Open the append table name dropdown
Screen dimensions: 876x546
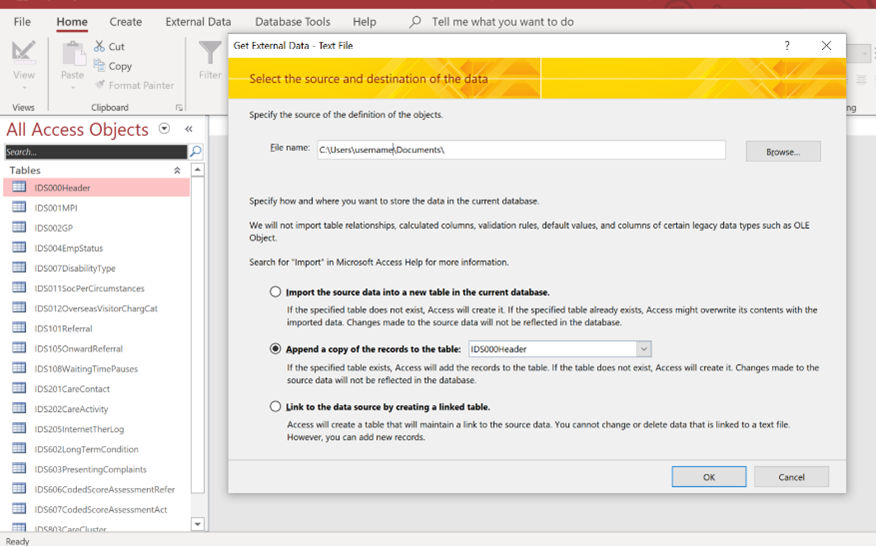[644, 349]
